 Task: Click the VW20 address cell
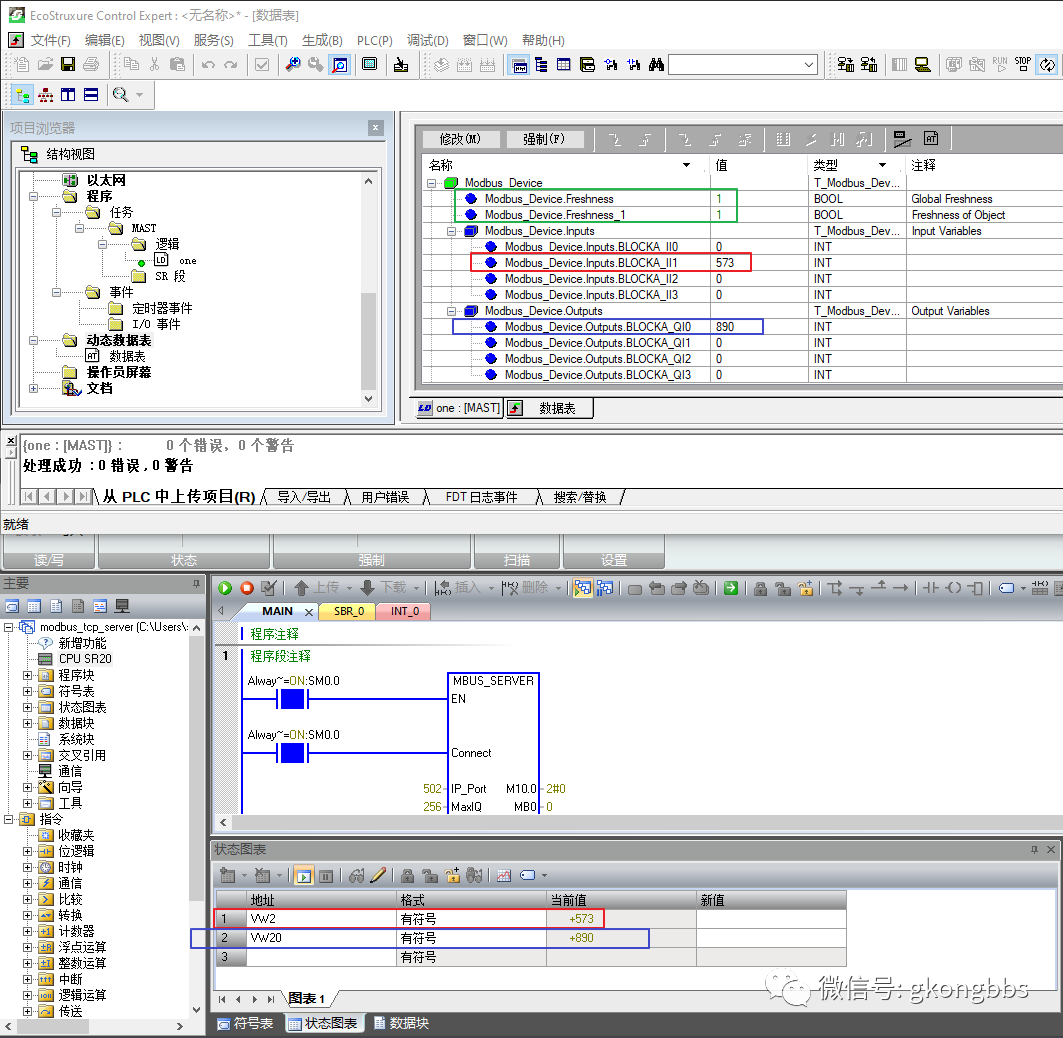point(321,938)
